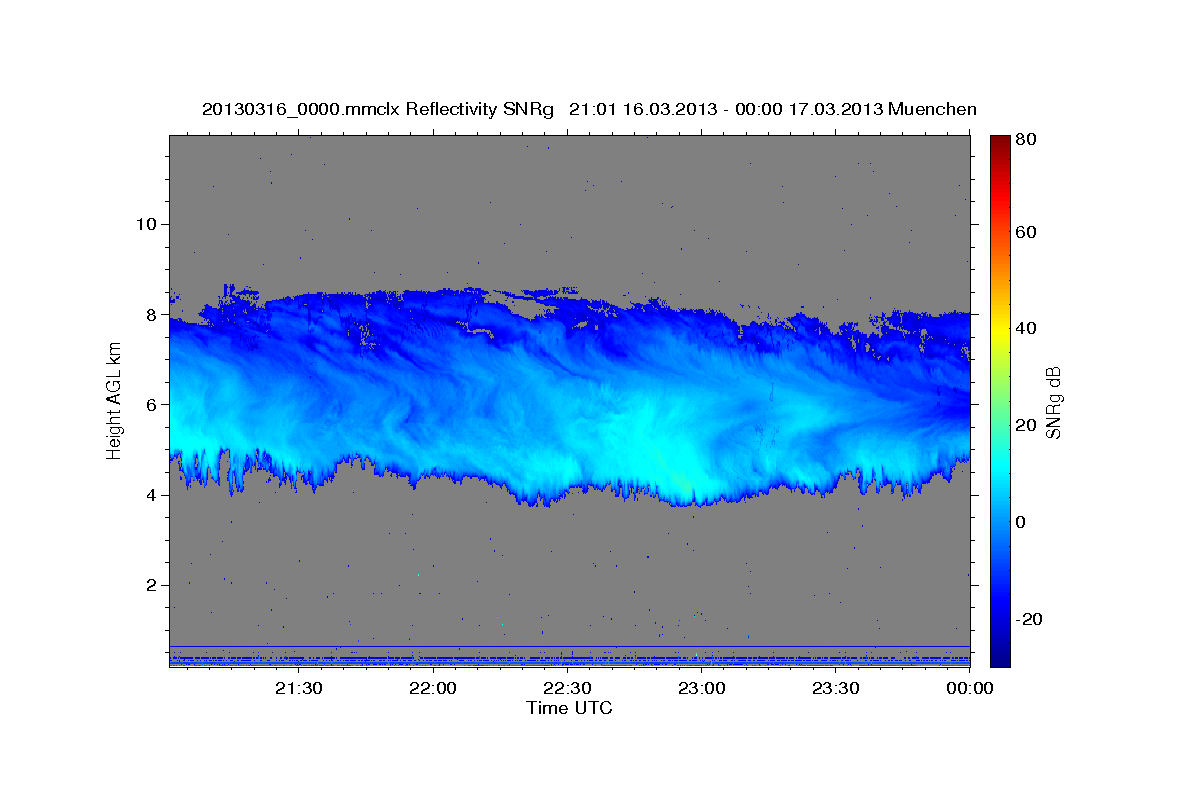Click the 22:30 time tick label
The height and width of the screenshot is (800, 1200).
(567, 688)
